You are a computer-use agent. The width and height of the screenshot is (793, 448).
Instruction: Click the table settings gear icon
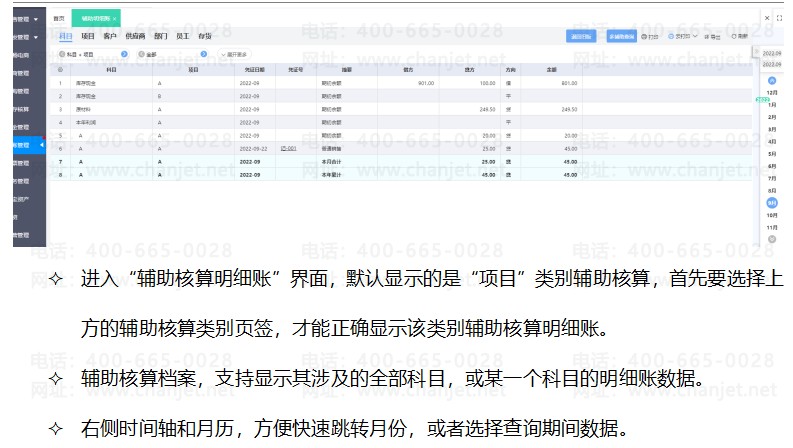60,70
